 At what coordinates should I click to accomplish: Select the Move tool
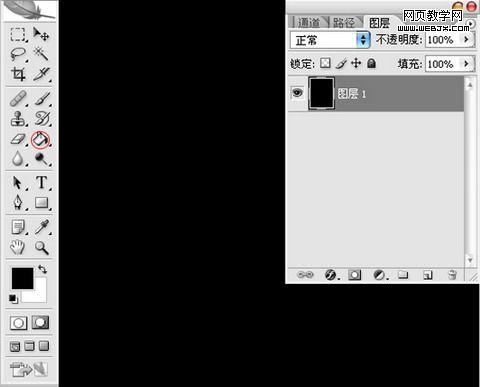41,34
